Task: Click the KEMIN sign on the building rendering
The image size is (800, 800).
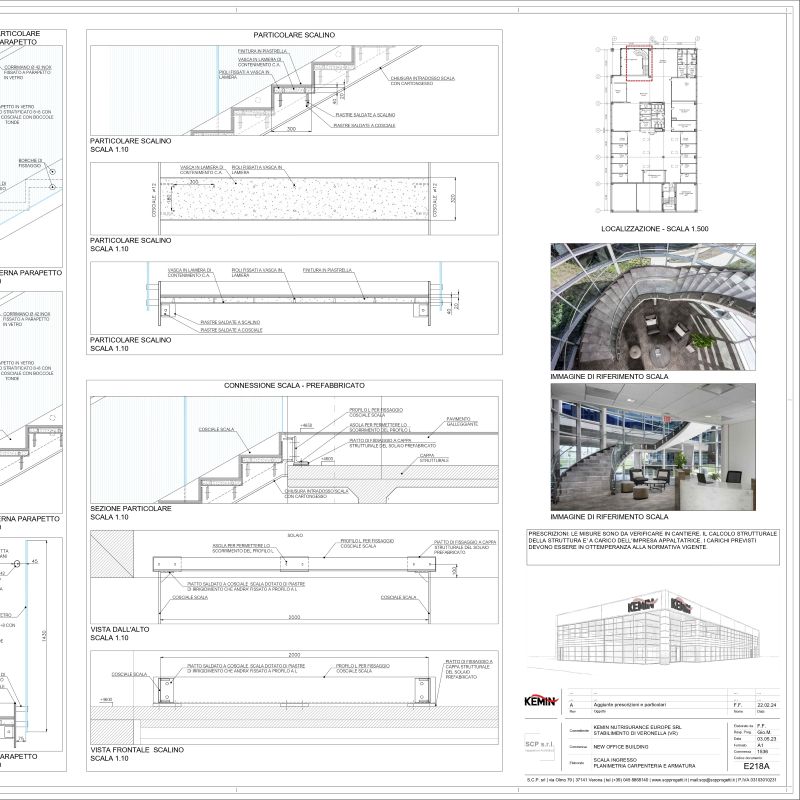Action: click(639, 605)
